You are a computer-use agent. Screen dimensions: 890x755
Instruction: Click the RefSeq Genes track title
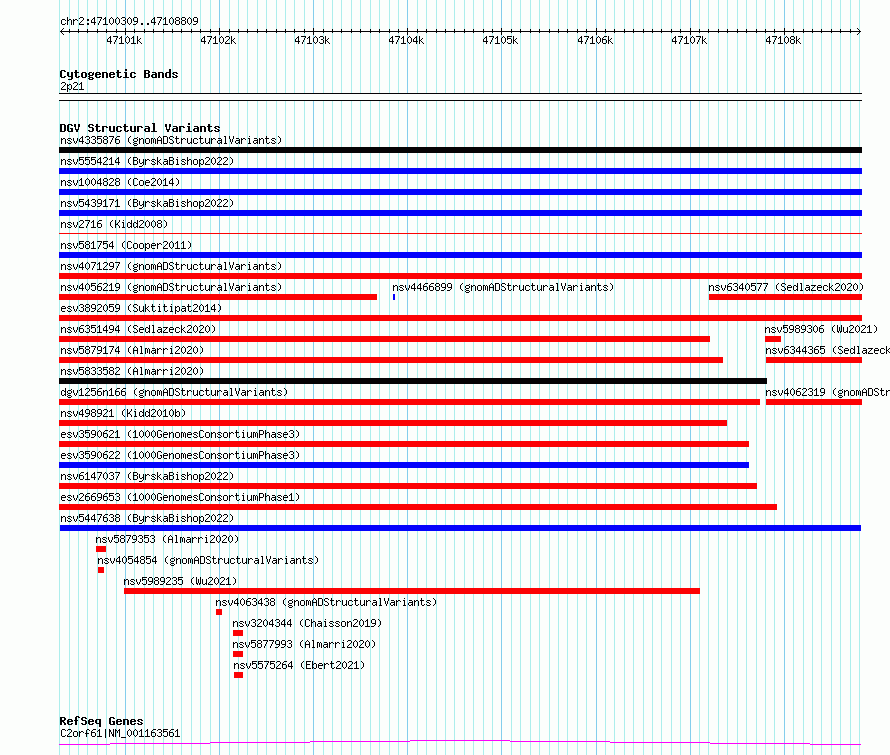[101, 721]
